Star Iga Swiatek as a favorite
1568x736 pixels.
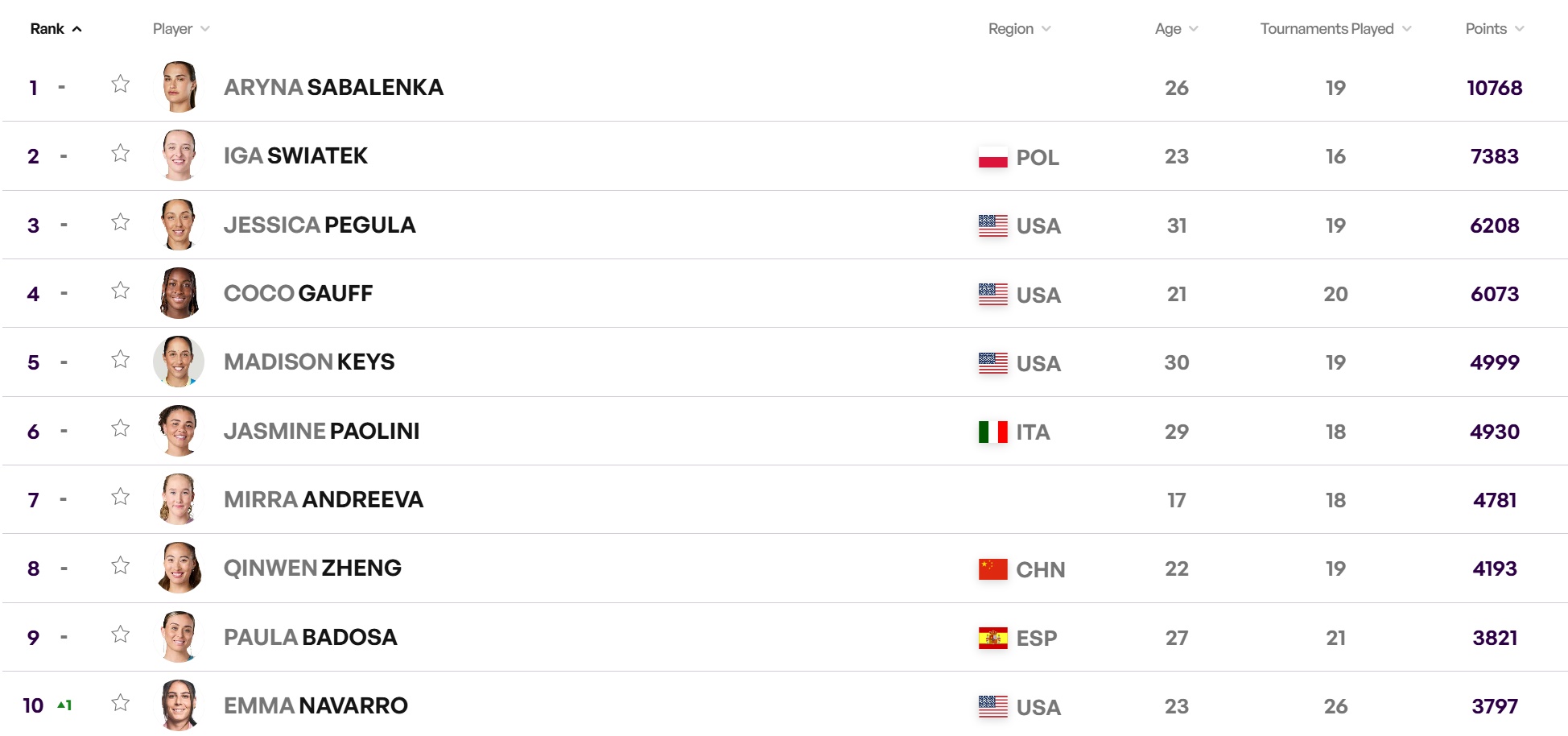(x=121, y=153)
